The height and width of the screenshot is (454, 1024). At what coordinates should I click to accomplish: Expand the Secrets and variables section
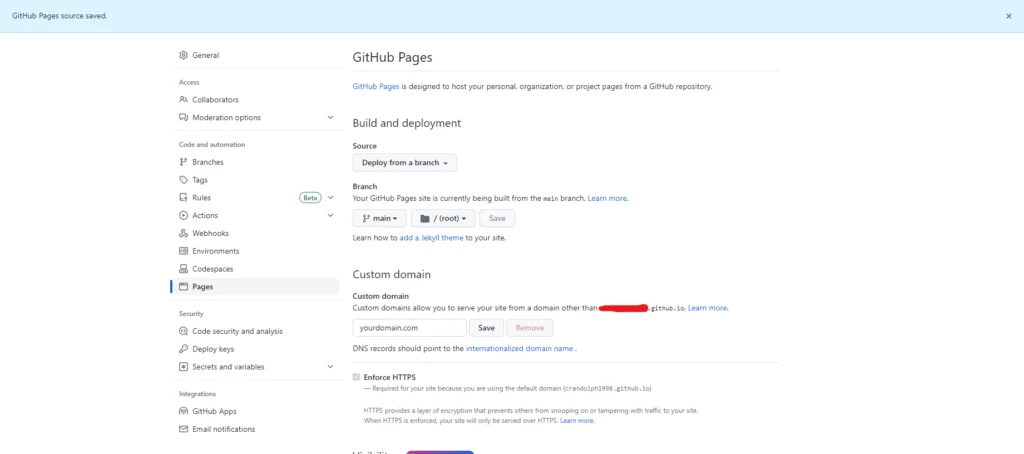pos(330,367)
